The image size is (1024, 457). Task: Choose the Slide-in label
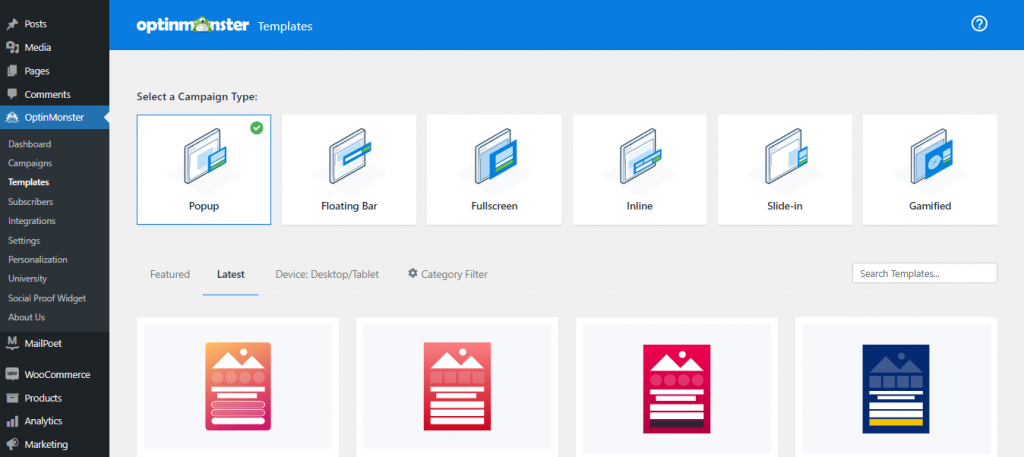coord(785,206)
